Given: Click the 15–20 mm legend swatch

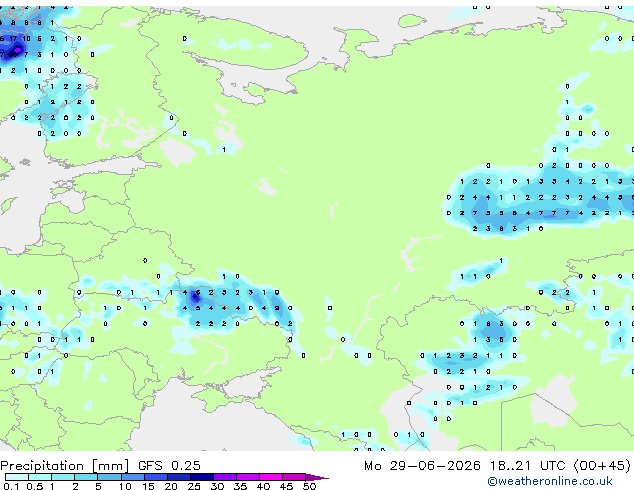Looking at the screenshot, I should coord(156,477).
